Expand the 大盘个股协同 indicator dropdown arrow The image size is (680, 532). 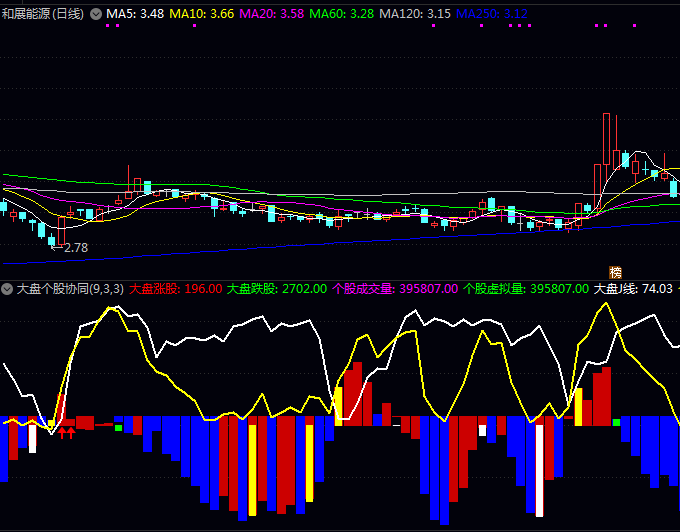(7, 289)
